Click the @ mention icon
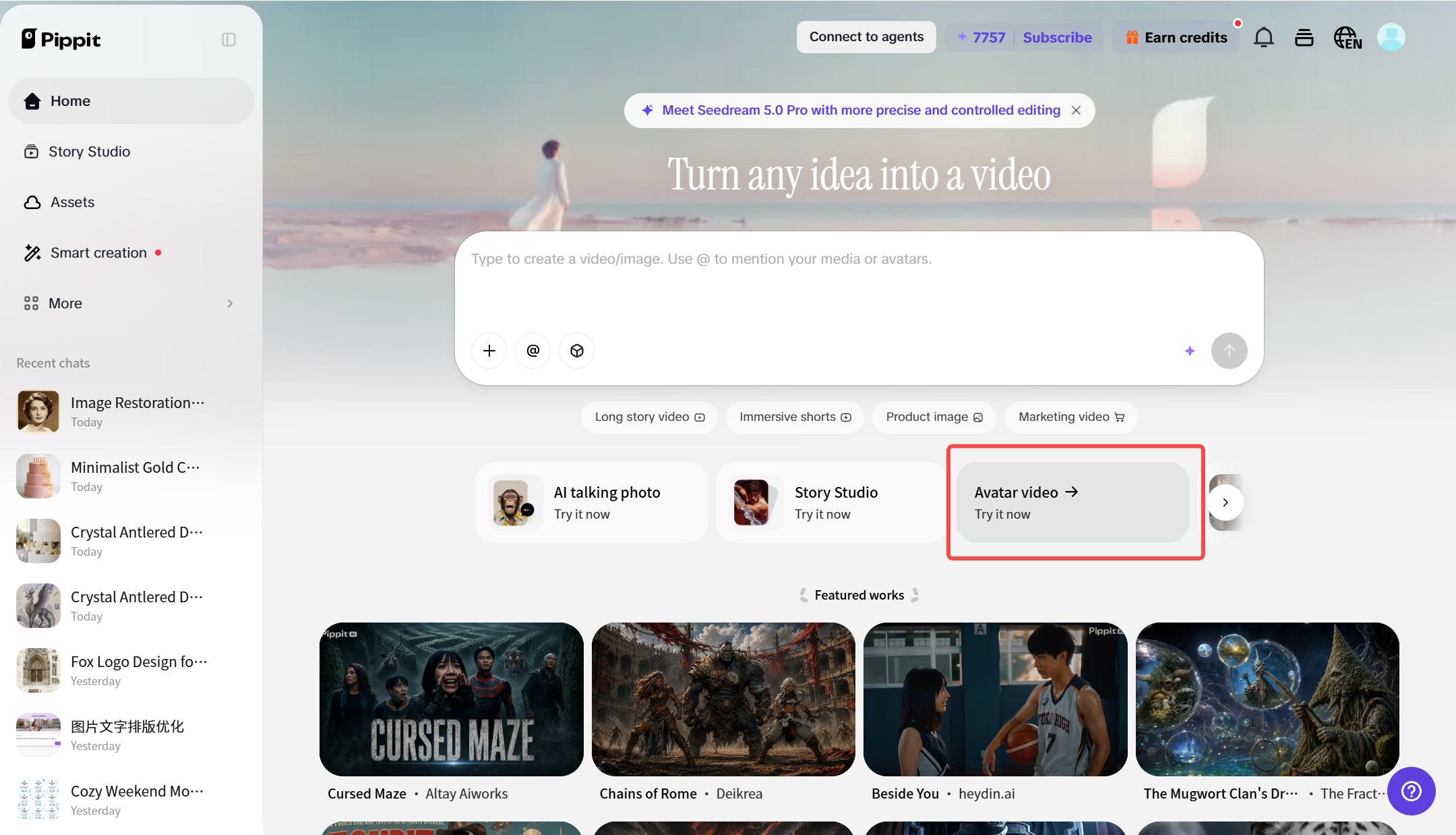 point(533,351)
